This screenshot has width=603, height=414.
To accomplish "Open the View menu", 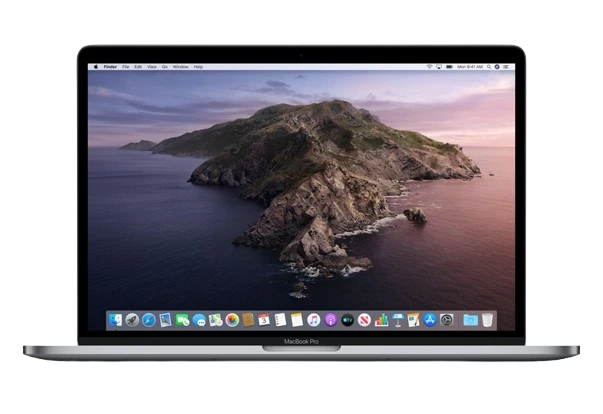I will pyautogui.click(x=152, y=67).
